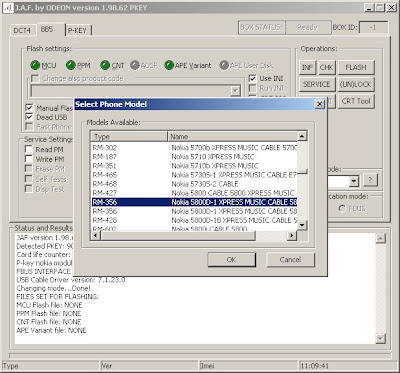Screen dimensions: 400x373
Task: Open the CRT Tool
Action: (356, 101)
